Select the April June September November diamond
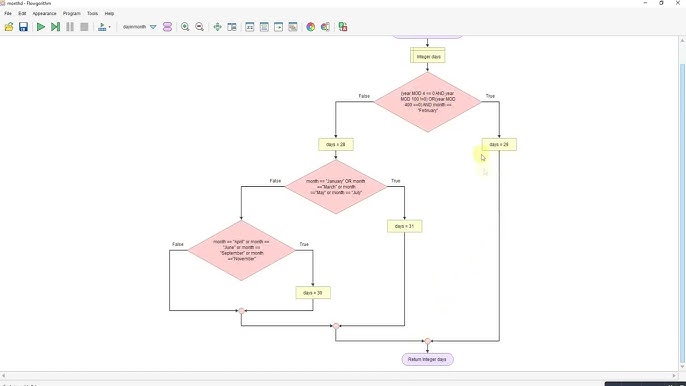The width and height of the screenshot is (686, 386). click(241, 250)
